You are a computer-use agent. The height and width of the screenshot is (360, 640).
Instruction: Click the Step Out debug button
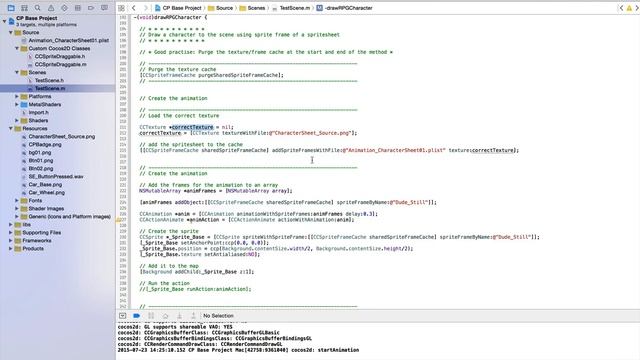193,316
